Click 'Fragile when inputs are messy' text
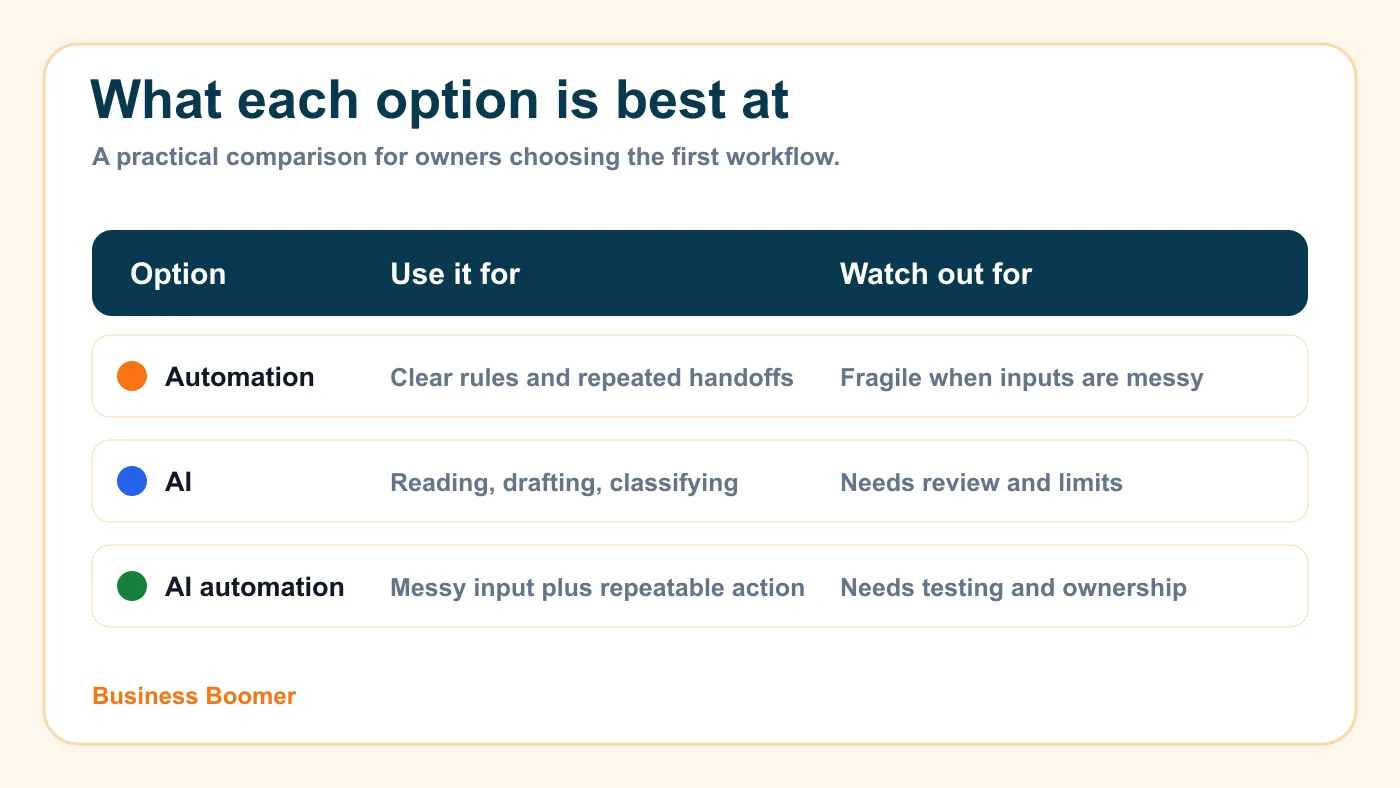1400x788 pixels. pos(1022,378)
